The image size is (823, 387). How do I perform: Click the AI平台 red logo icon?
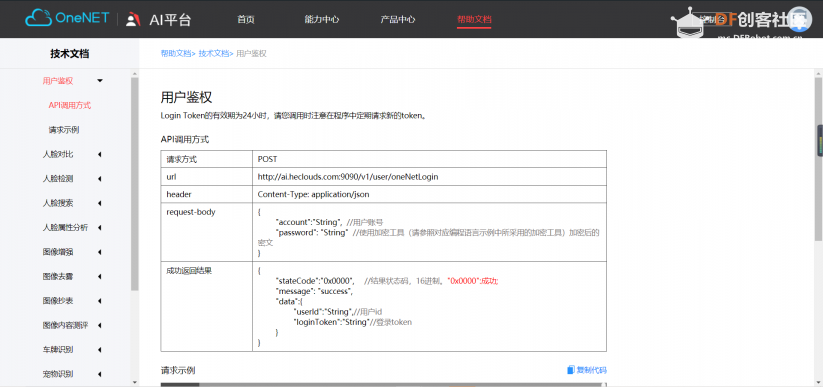point(133,19)
